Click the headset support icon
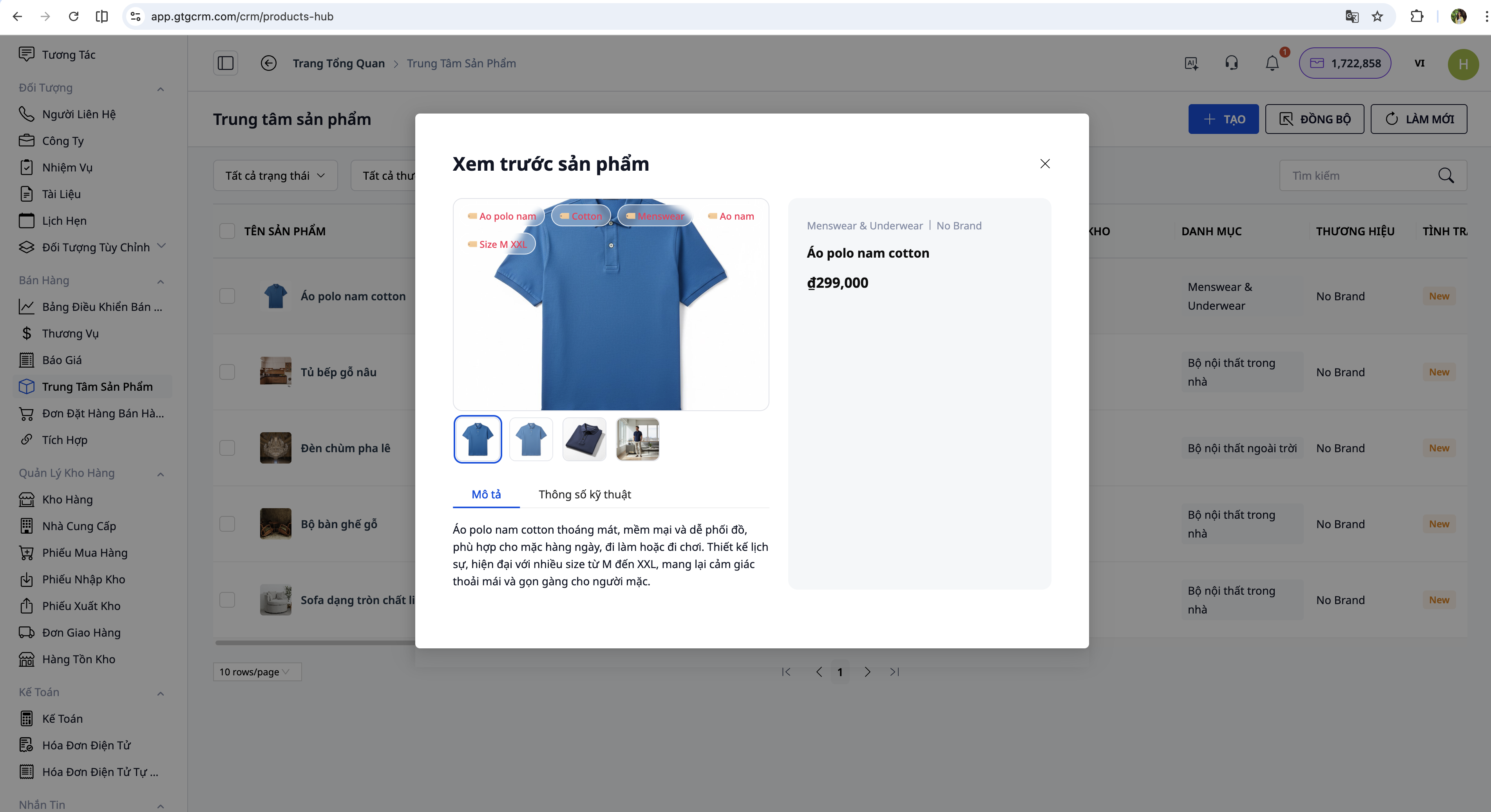This screenshot has height=812, width=1491. point(1231,63)
